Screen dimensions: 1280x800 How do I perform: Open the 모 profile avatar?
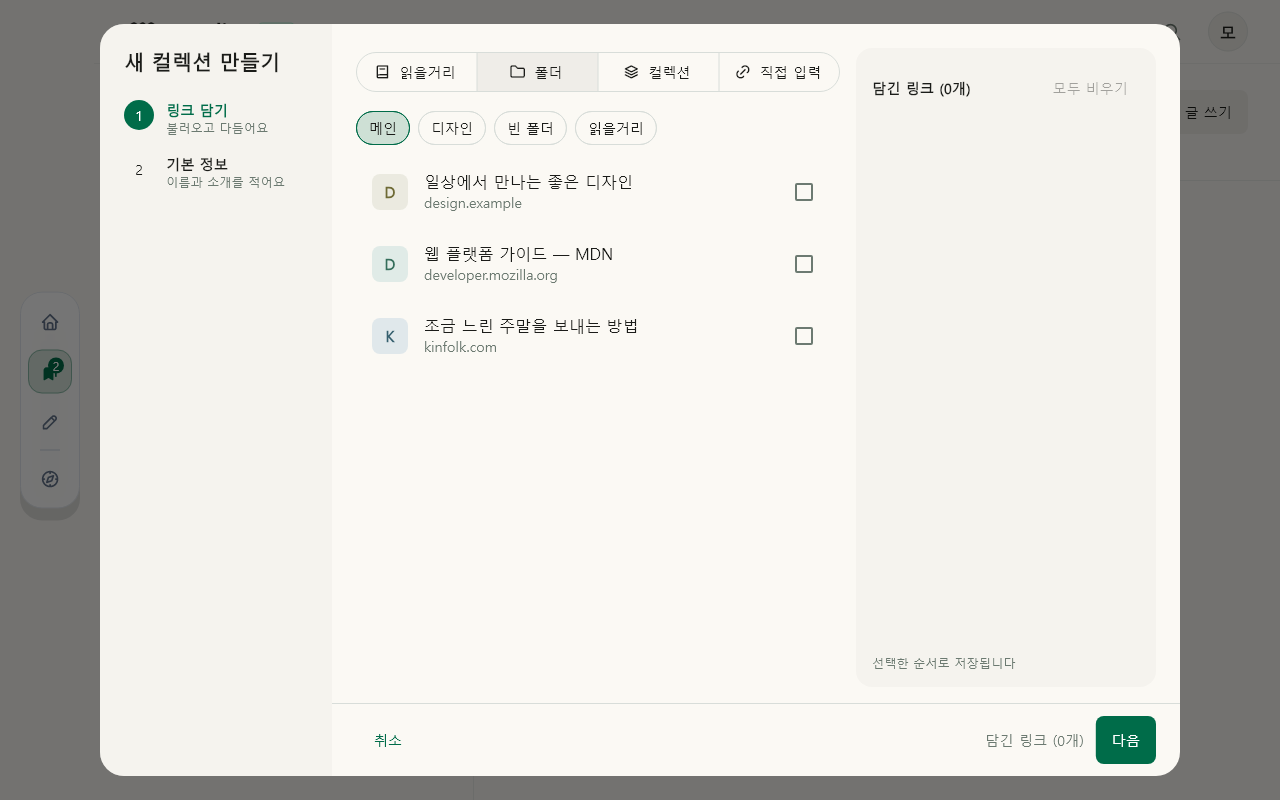click(1227, 32)
